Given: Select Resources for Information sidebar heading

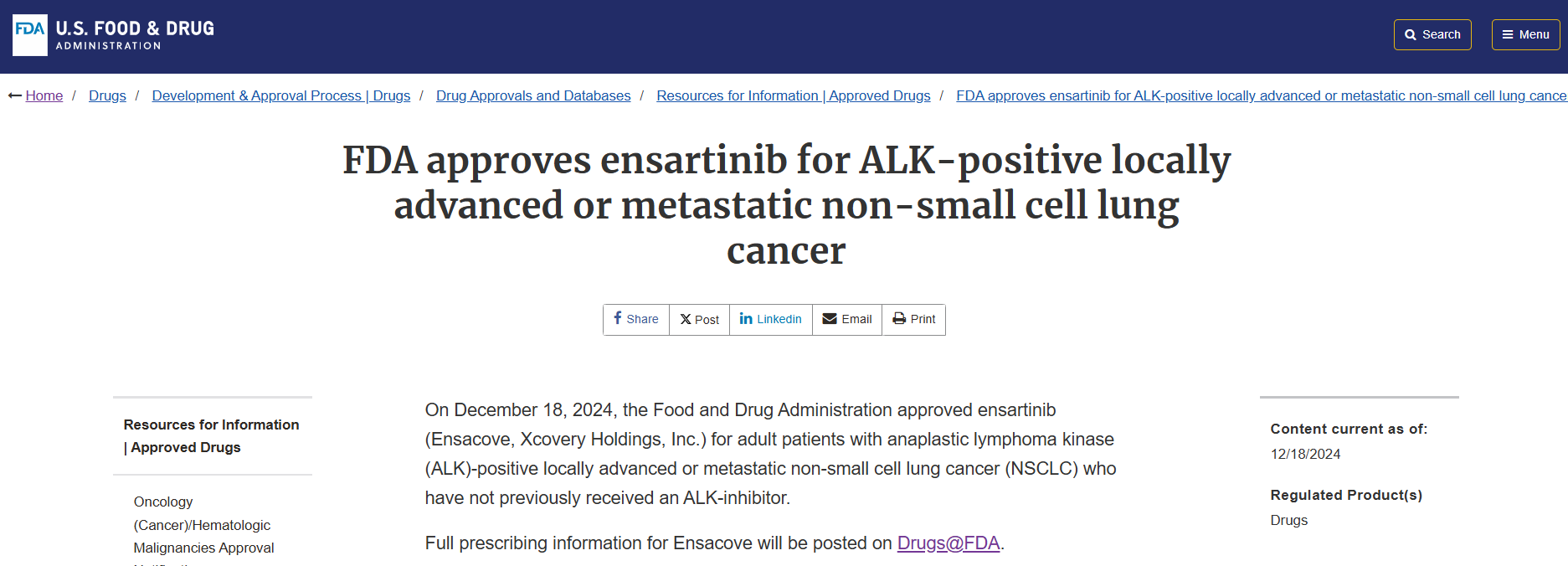Looking at the screenshot, I should click(x=212, y=436).
